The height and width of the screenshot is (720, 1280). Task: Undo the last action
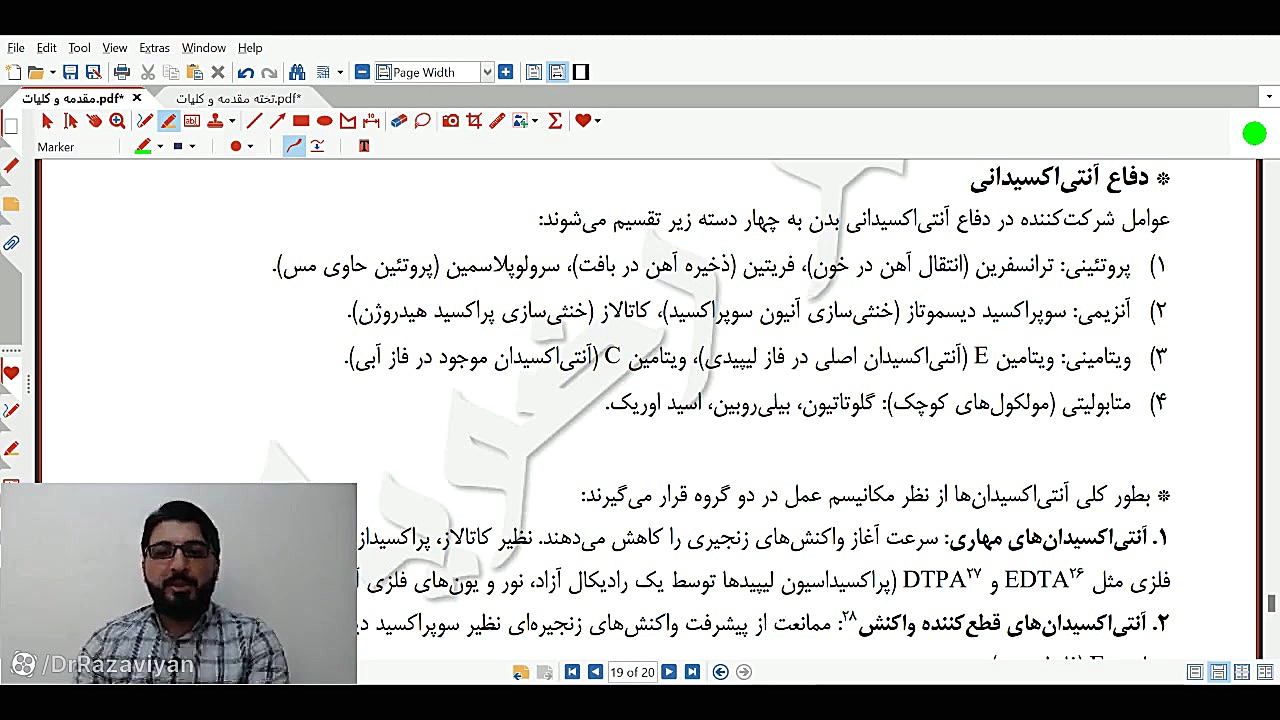(246, 72)
